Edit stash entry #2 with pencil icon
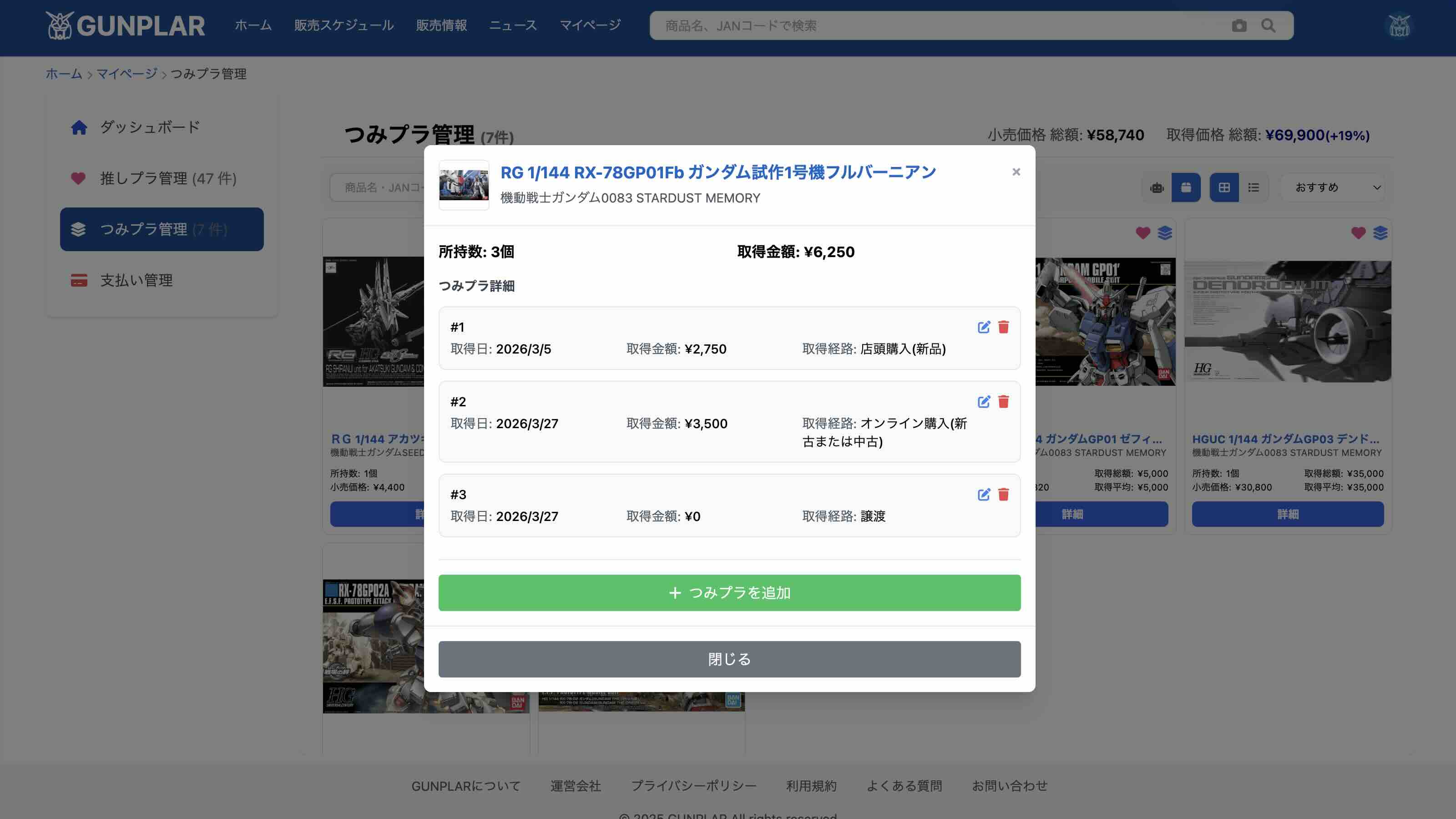Viewport: 1456px width, 819px height. pyautogui.click(x=983, y=402)
